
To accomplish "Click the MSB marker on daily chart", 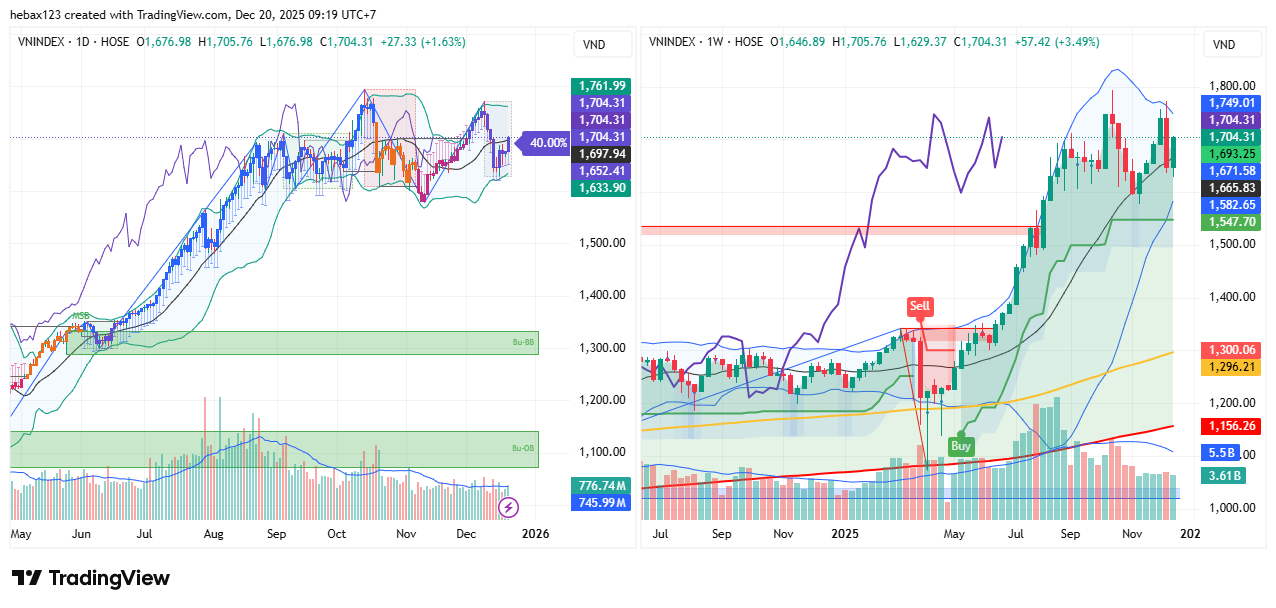I will coord(81,316).
